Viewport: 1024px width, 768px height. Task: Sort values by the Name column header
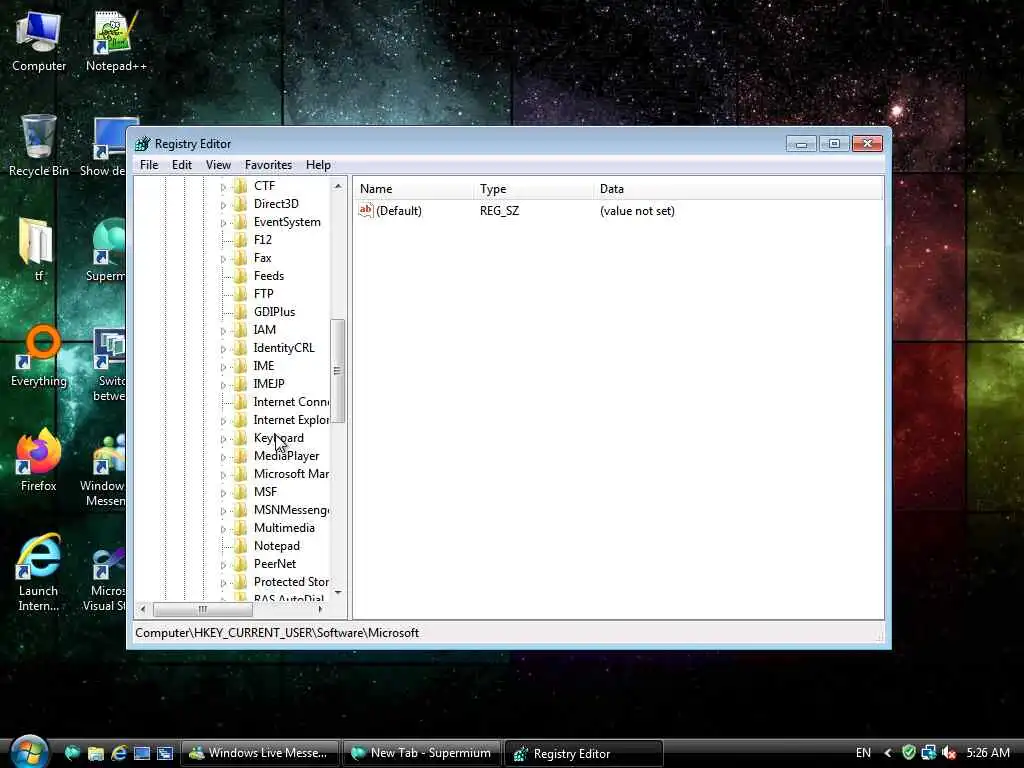414,189
